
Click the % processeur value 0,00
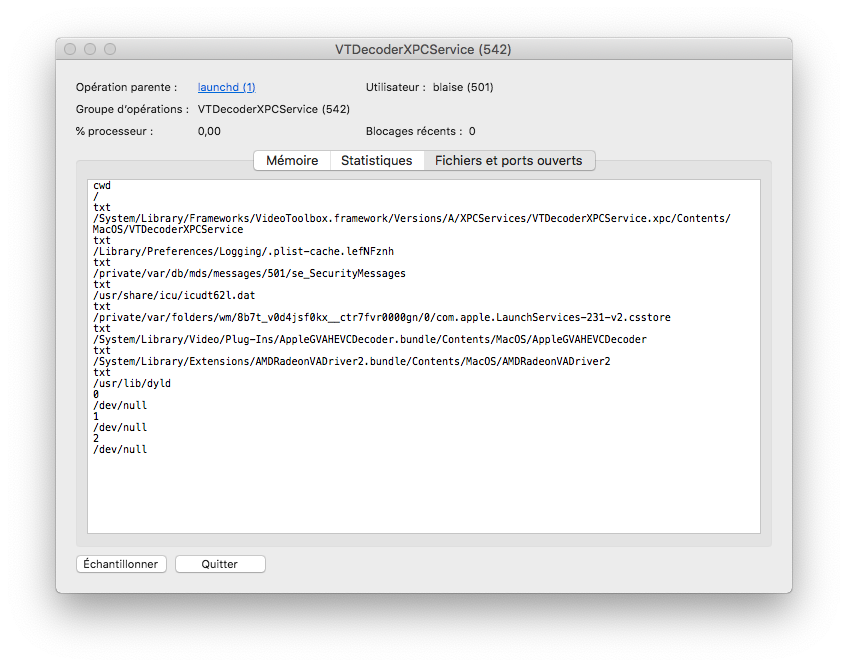coord(209,131)
